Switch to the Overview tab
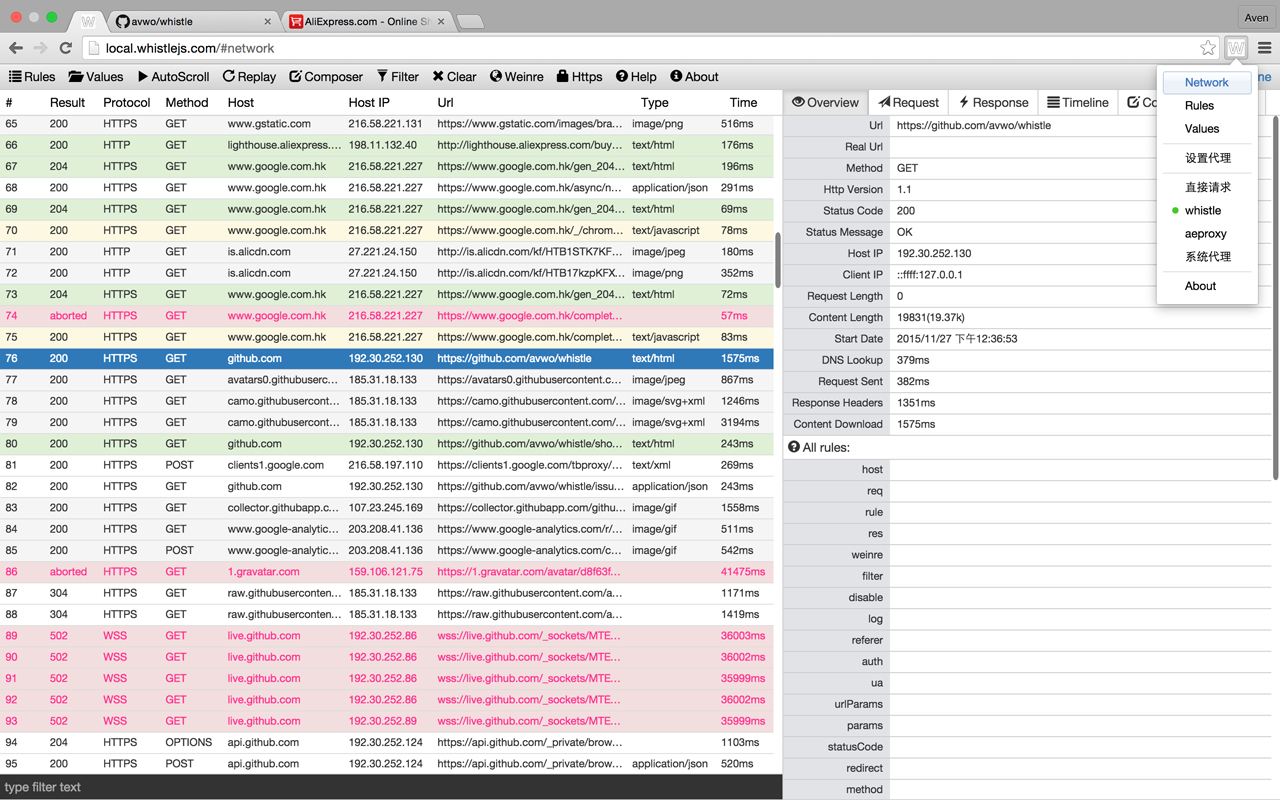Screen dimensions: 1280x800 tap(825, 102)
